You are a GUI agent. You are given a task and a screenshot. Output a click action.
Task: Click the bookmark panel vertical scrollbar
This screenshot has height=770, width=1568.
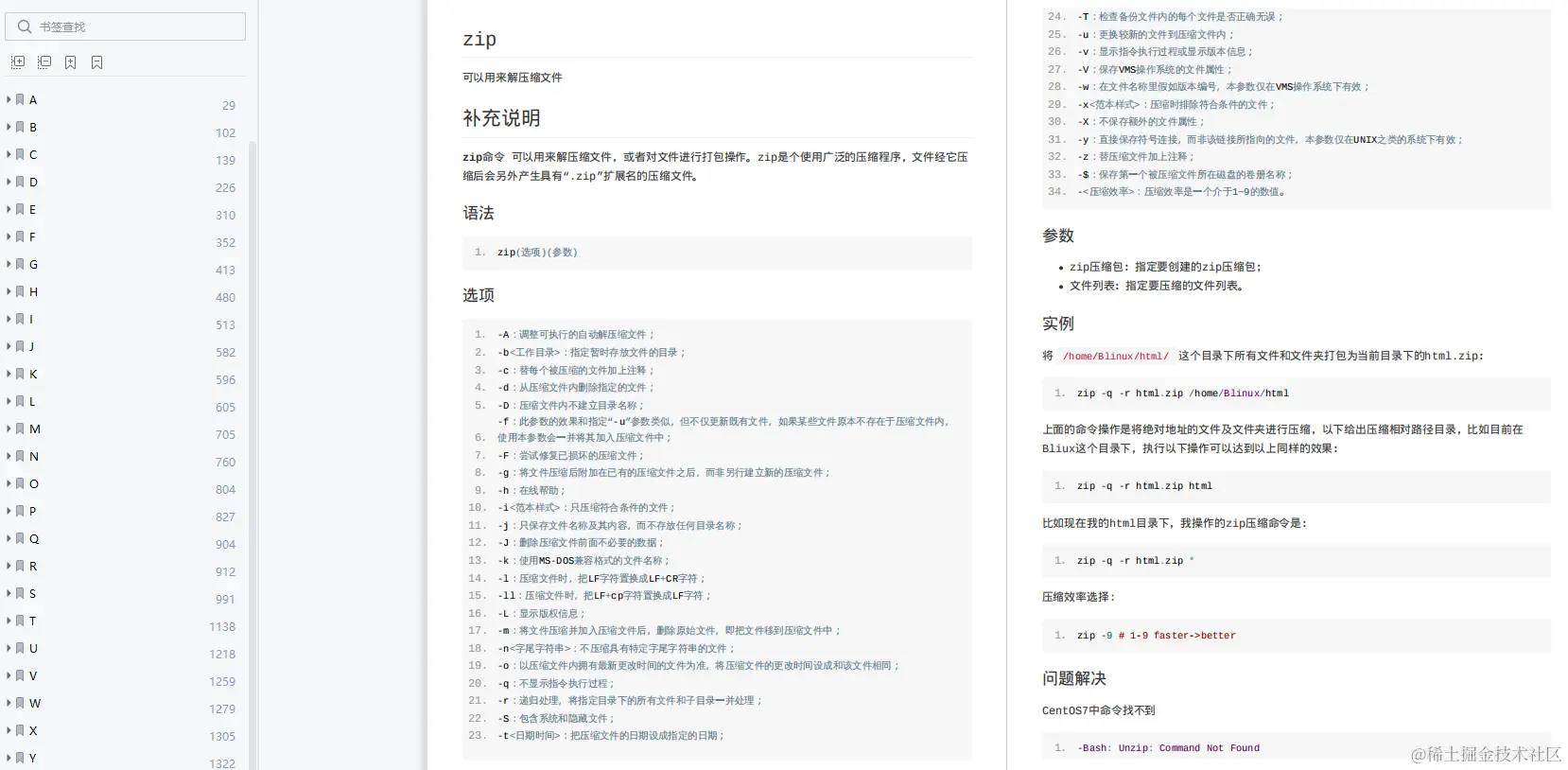coord(252,454)
